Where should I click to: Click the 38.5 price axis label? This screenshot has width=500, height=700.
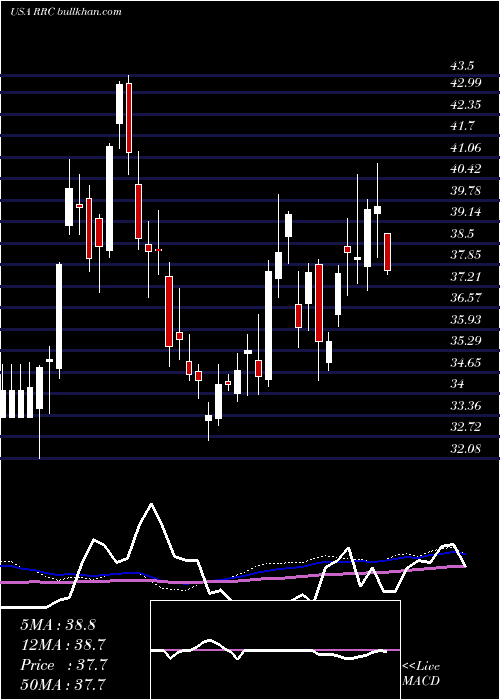pos(462,234)
